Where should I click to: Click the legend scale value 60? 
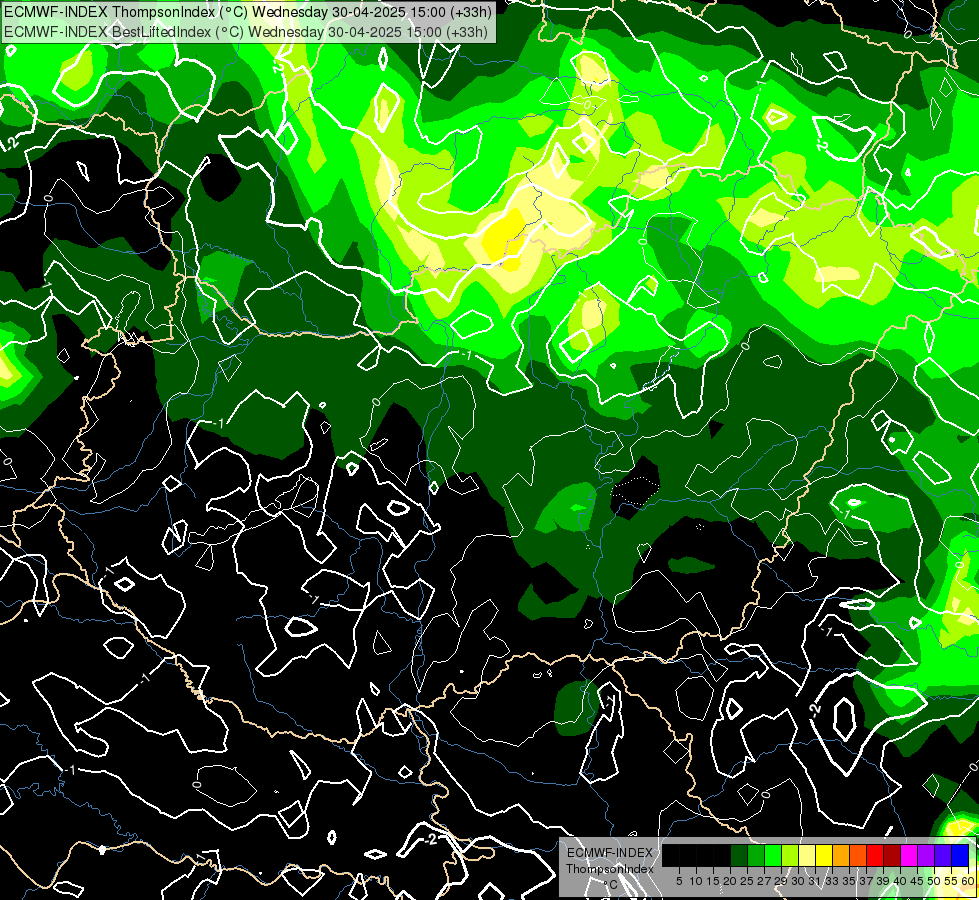coord(968,881)
